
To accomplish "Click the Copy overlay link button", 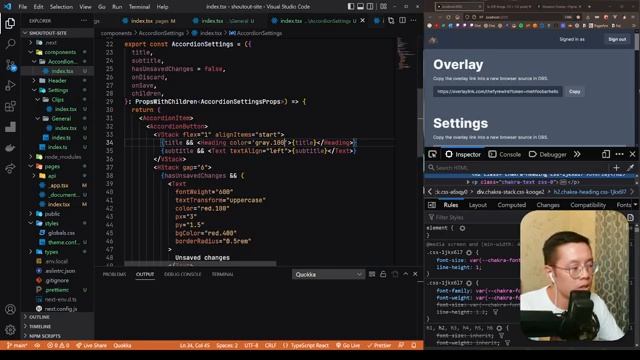I will pyautogui.click(x=575, y=91).
